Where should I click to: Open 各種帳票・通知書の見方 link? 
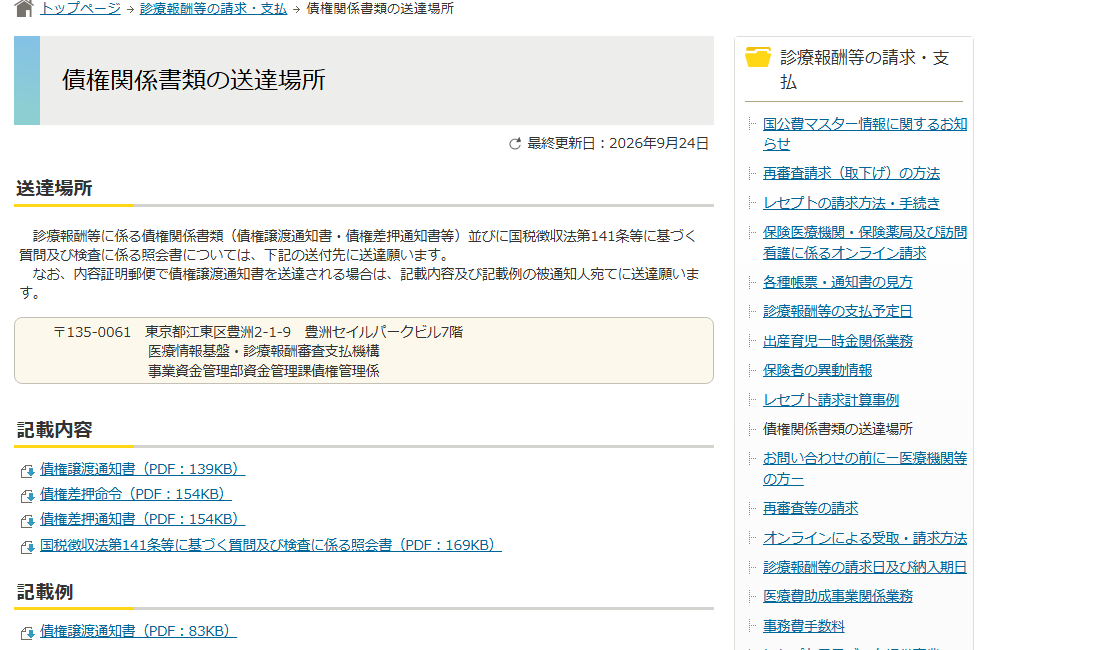point(837,282)
